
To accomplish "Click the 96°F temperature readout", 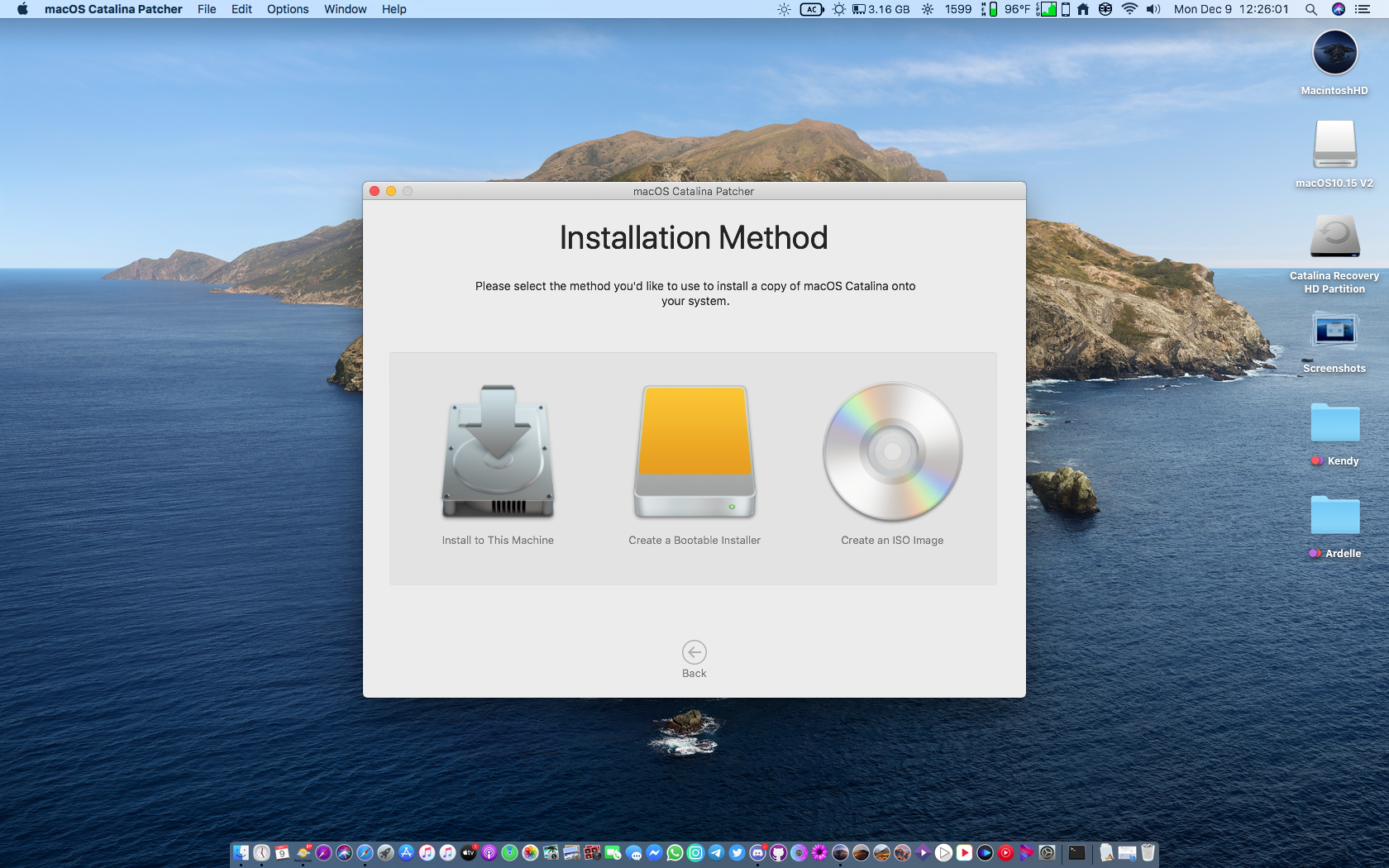I will point(1017,9).
